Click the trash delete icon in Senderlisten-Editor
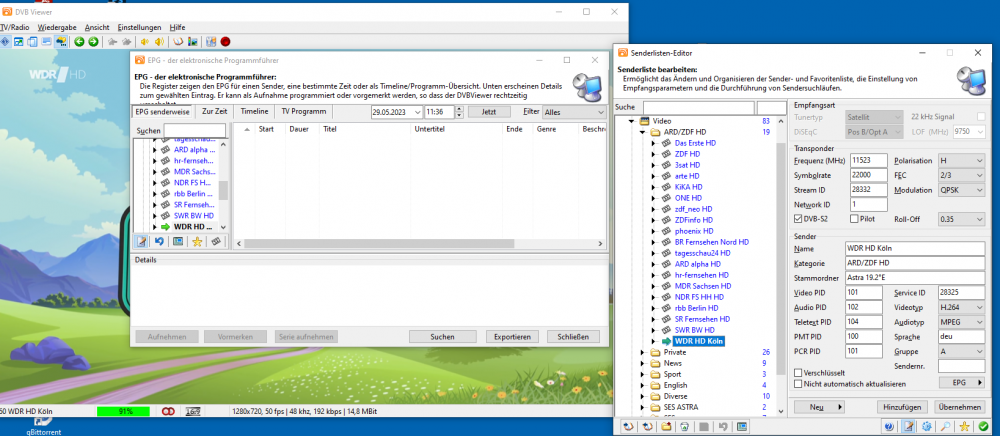Viewport: 1000px width, 436px height. click(685, 427)
